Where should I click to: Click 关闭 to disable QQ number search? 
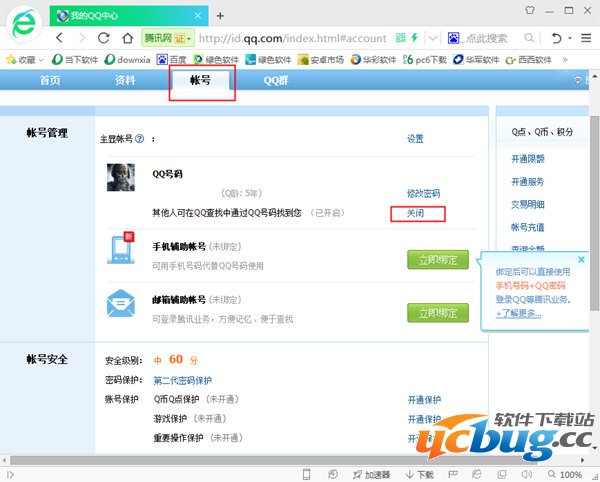(415, 213)
